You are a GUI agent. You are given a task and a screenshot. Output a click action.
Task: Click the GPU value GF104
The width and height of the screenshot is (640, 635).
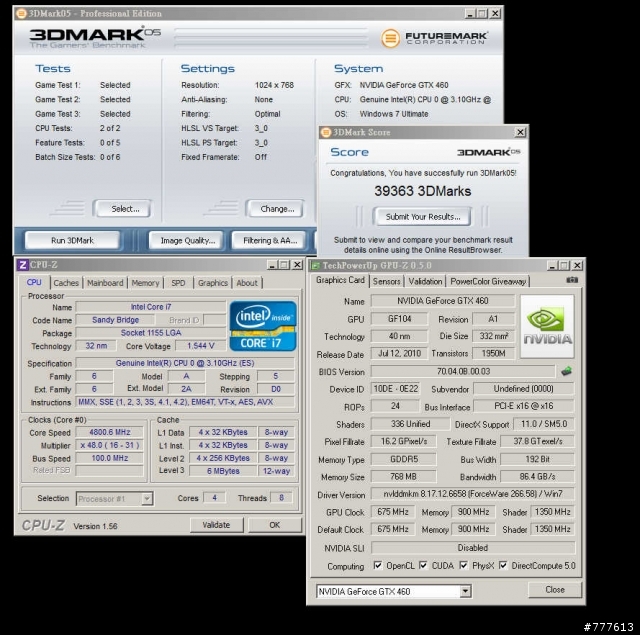(399, 319)
